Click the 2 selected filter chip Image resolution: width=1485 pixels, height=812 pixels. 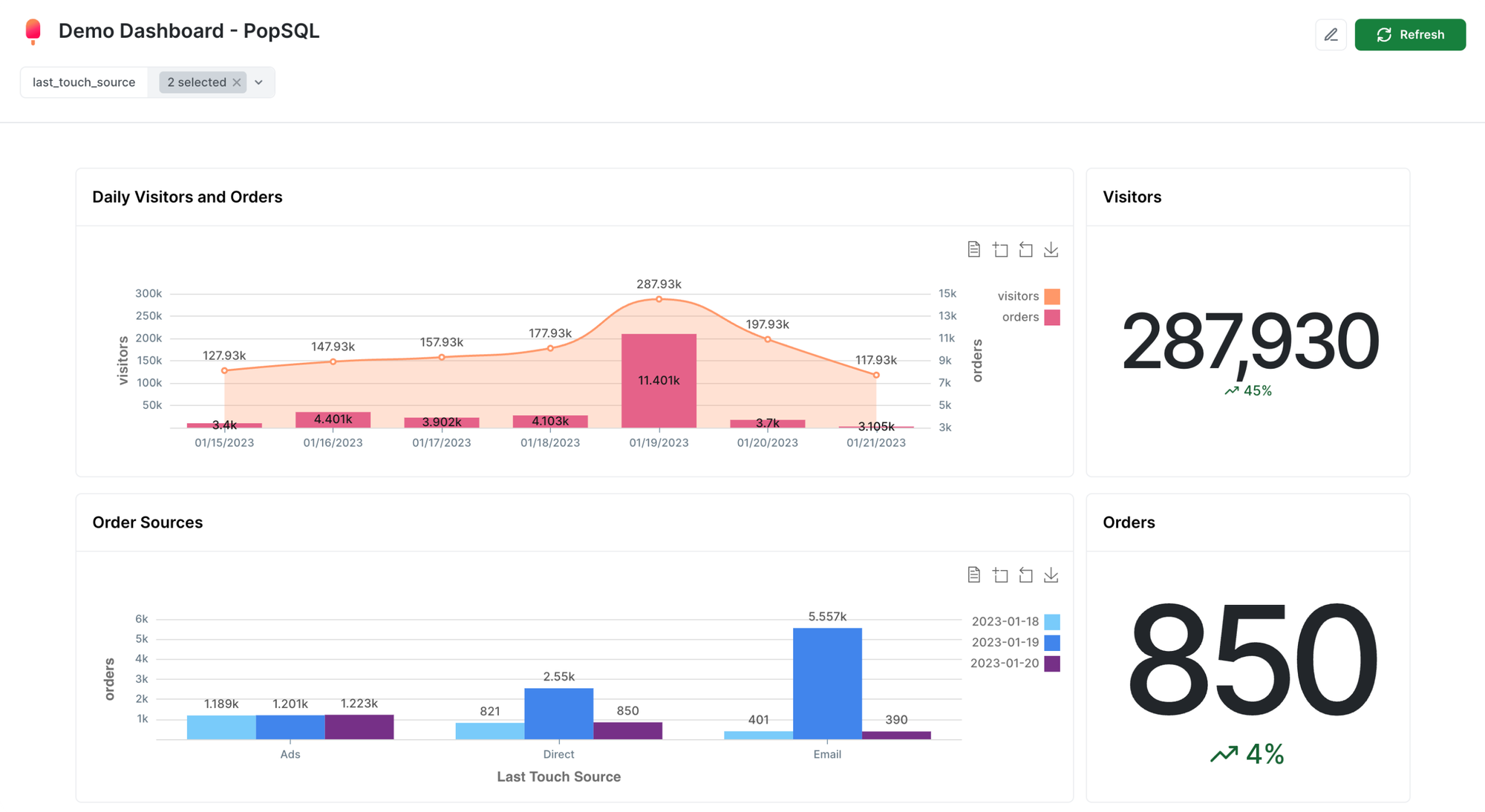click(196, 82)
